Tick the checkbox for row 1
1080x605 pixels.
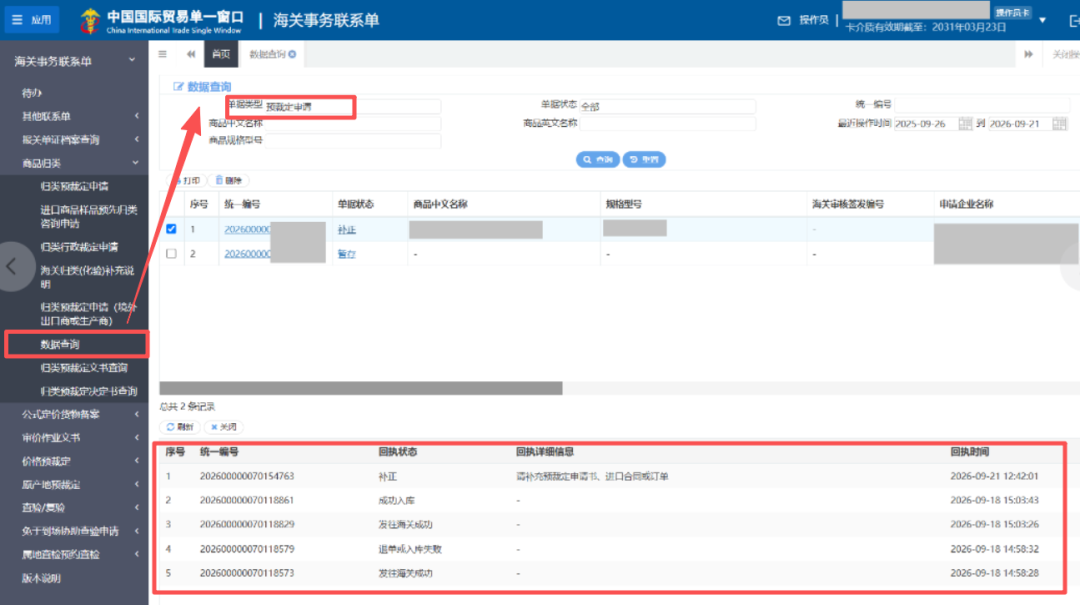(172, 229)
